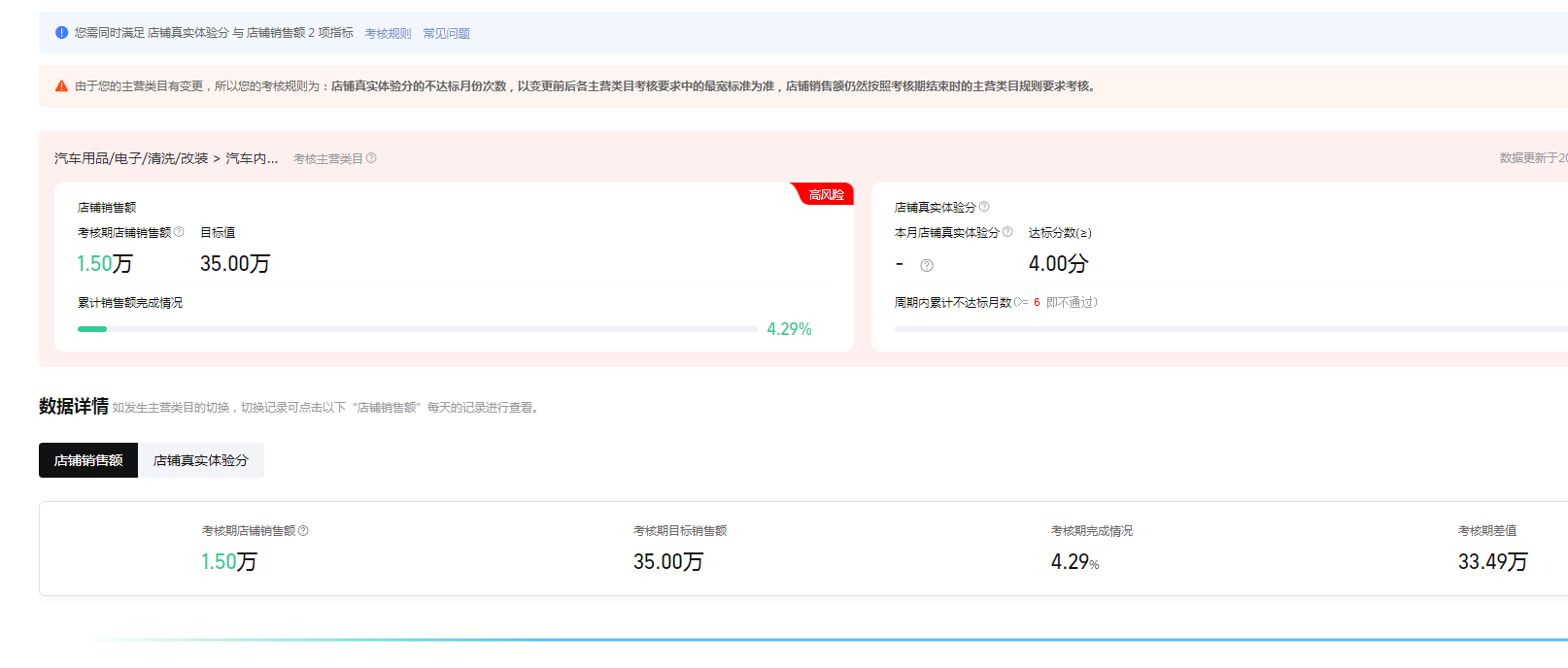Open help icon next to 本月店铺真实体验分

(x=1007, y=232)
